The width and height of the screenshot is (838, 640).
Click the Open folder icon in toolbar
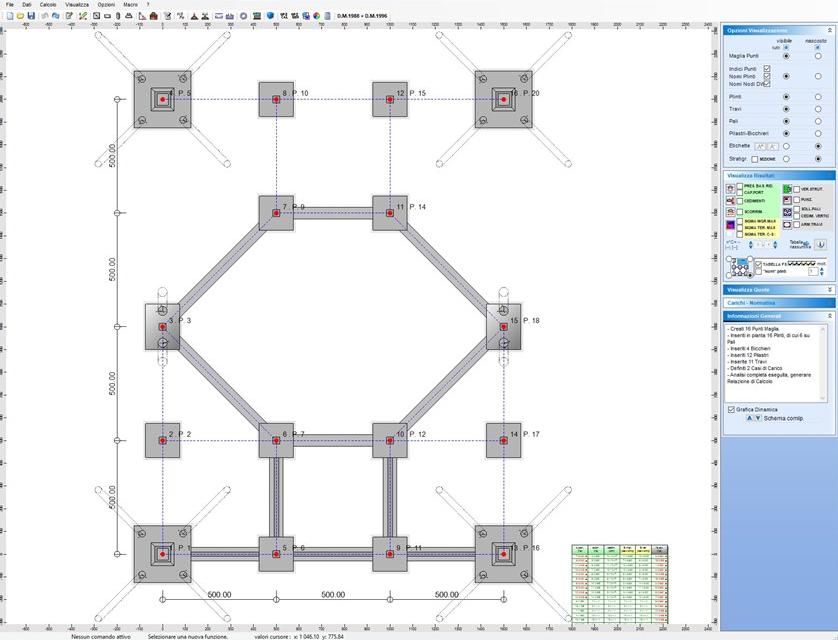click(21, 16)
